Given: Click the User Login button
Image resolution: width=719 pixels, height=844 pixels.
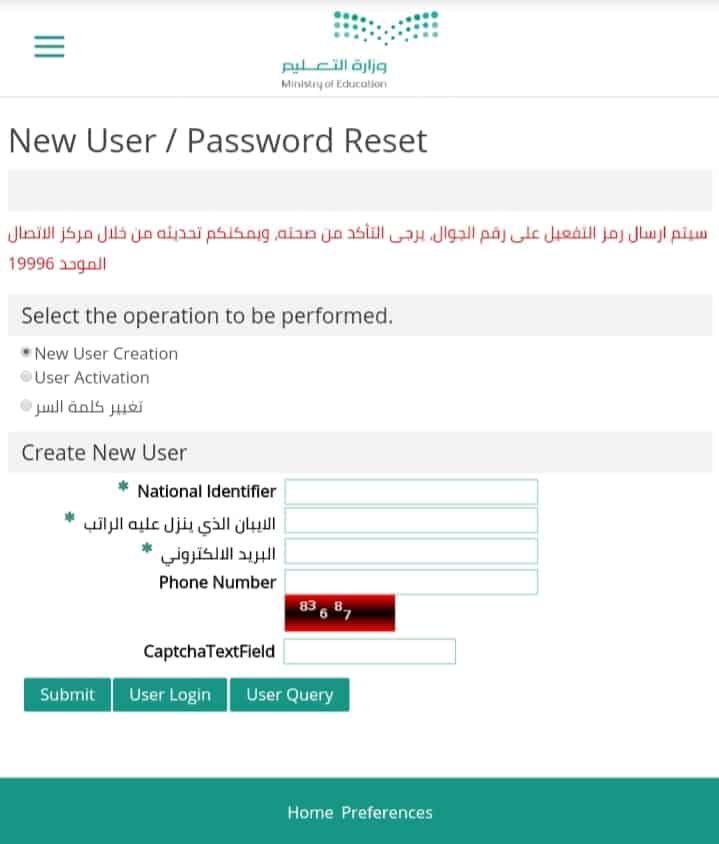Looking at the screenshot, I should point(170,694).
